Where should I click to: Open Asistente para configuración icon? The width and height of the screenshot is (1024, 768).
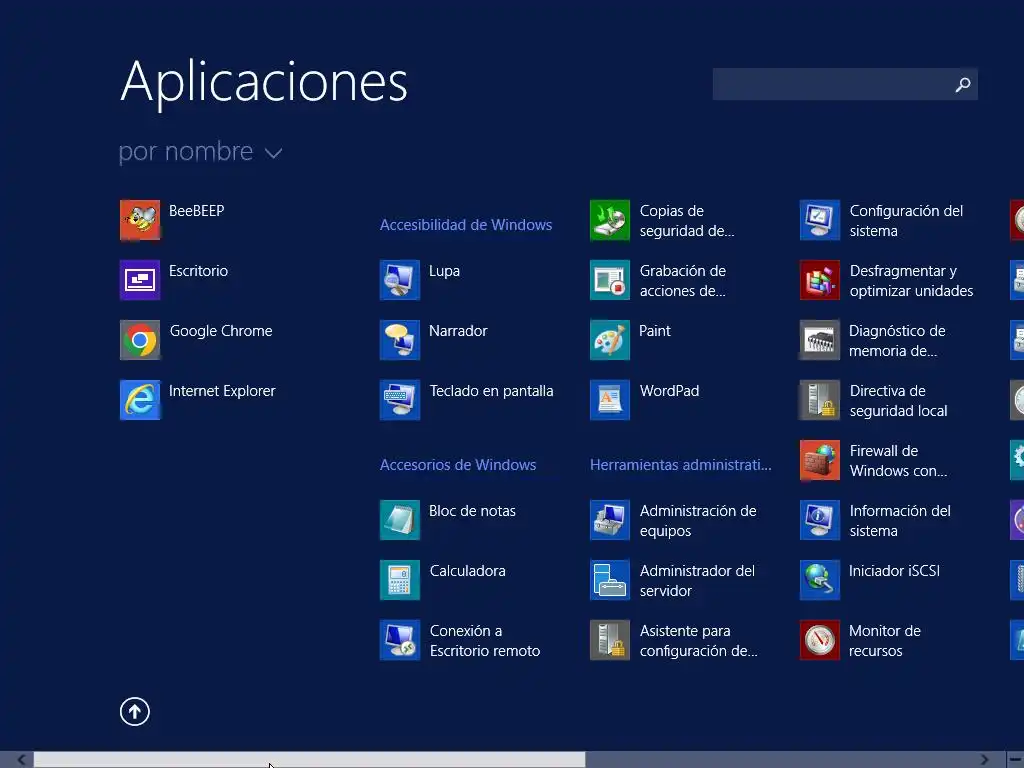(610, 641)
